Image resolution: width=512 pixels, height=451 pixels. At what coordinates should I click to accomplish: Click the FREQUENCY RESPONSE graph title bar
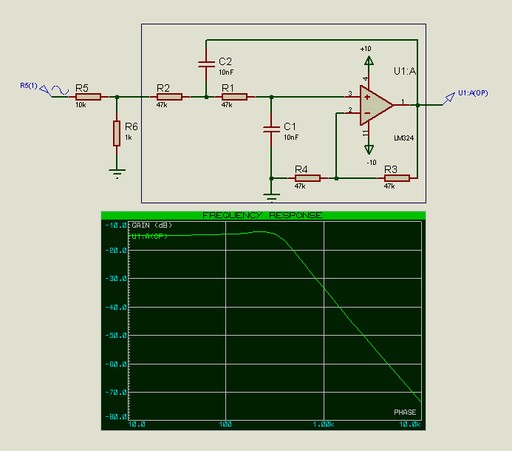coord(263,215)
